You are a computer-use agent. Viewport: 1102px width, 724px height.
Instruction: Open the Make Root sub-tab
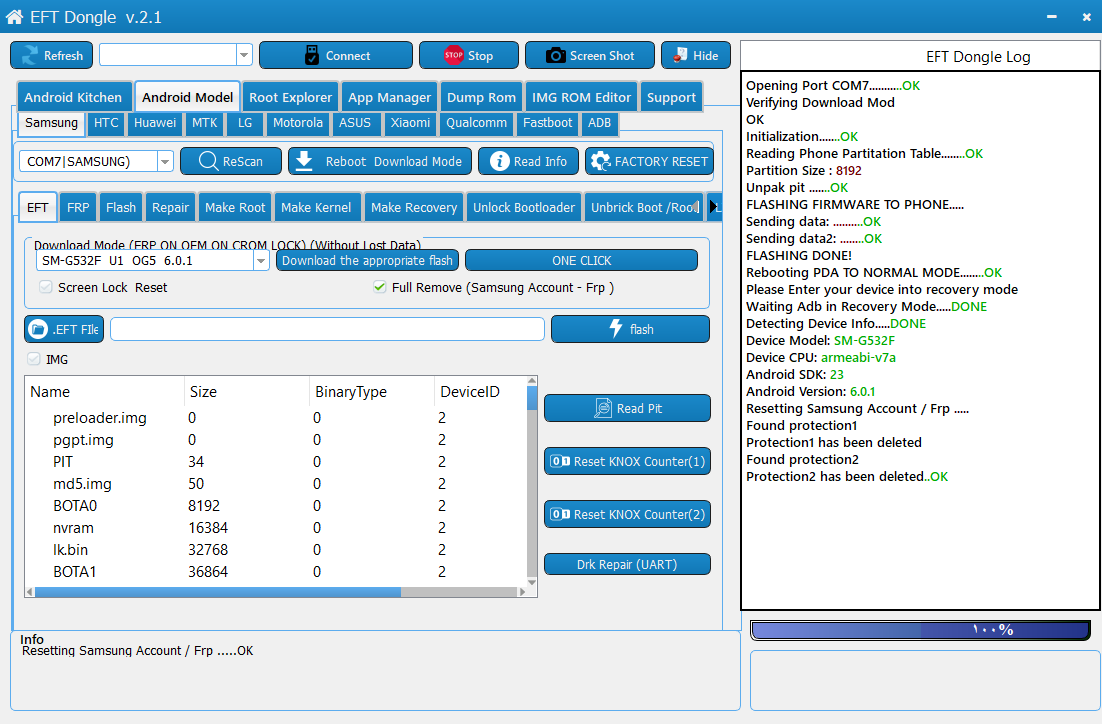(235, 207)
